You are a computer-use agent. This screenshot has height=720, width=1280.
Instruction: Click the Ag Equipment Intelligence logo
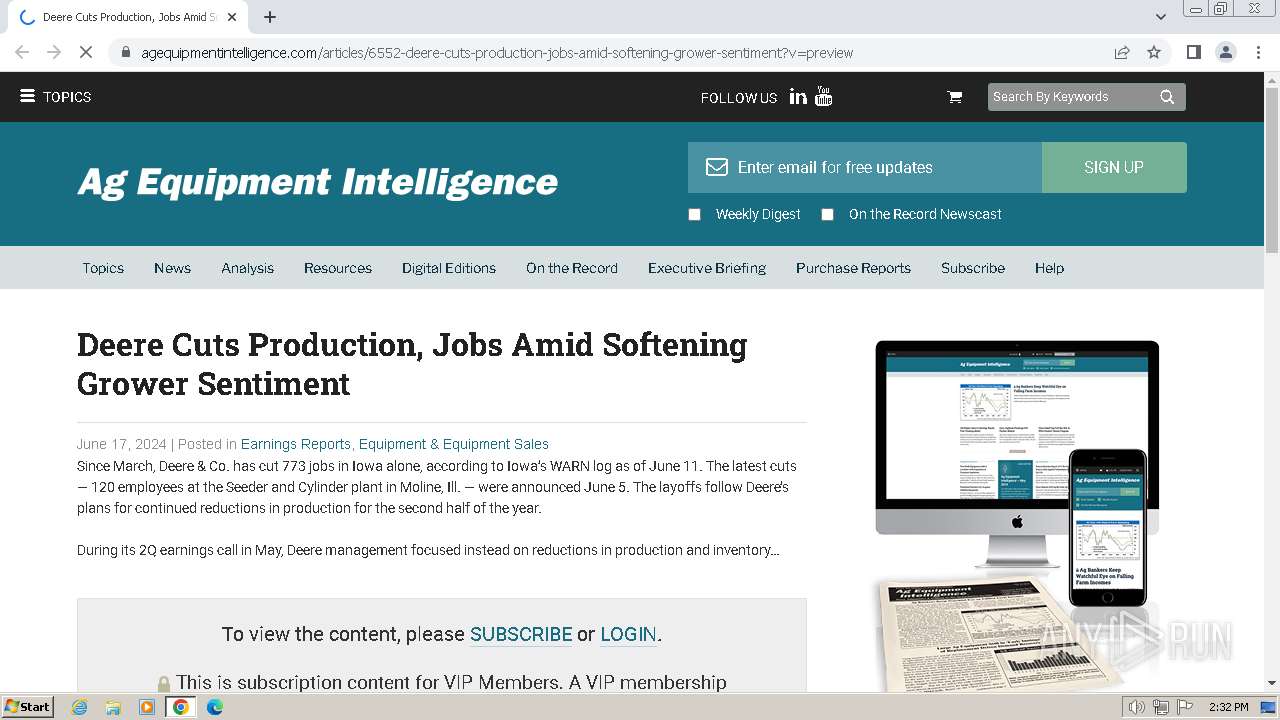318,182
